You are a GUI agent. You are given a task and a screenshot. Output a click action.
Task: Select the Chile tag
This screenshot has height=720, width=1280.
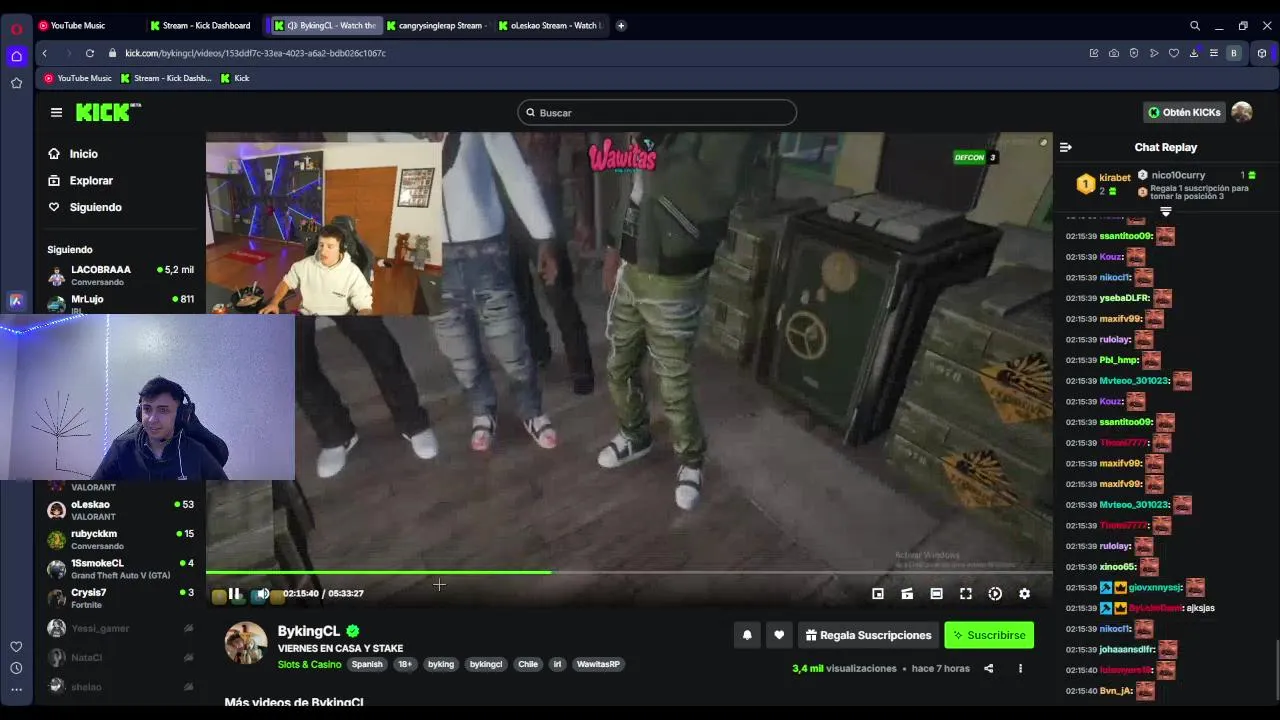(528, 664)
